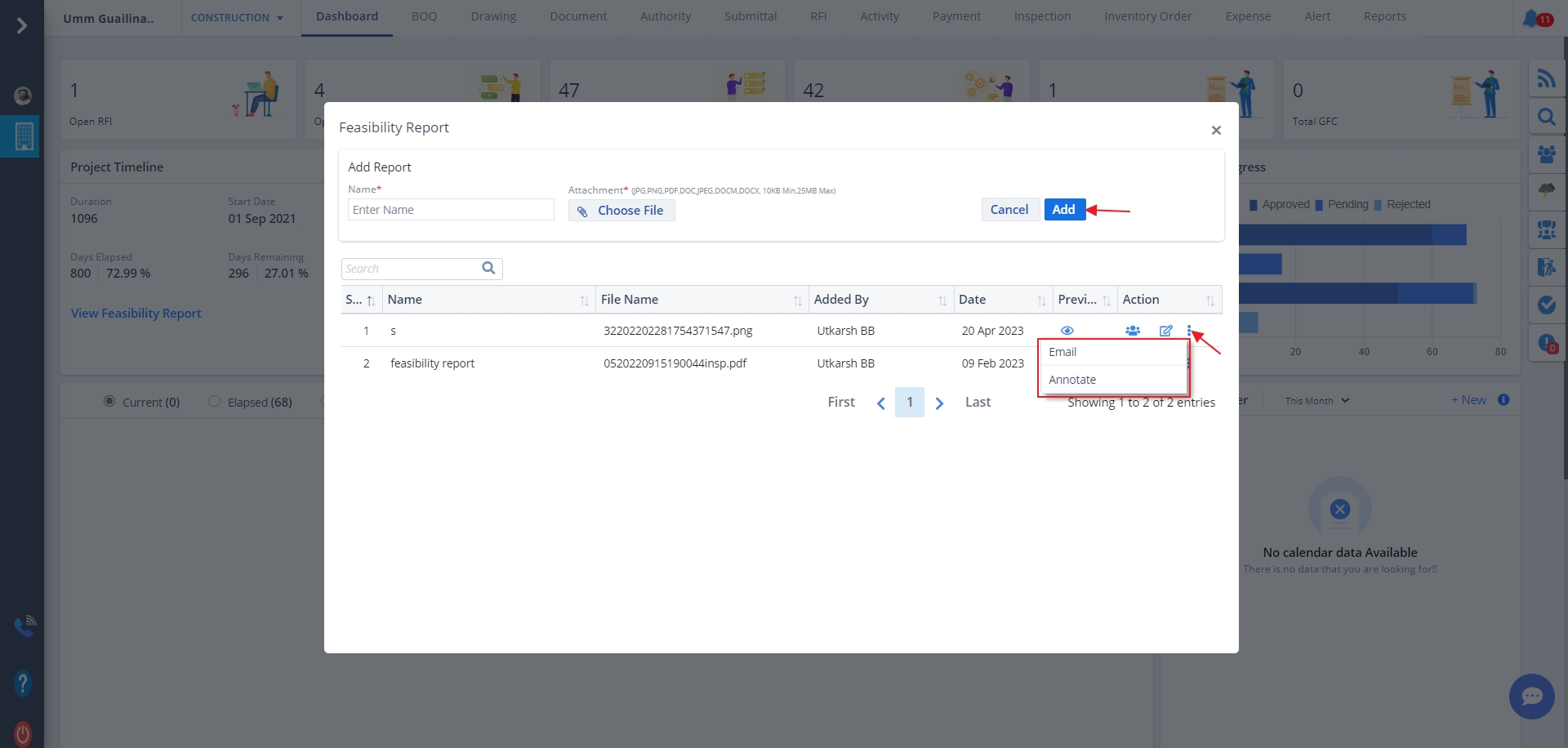Click the phone call icon in the left sidebar
The width and height of the screenshot is (1568, 748).
pyautogui.click(x=24, y=626)
